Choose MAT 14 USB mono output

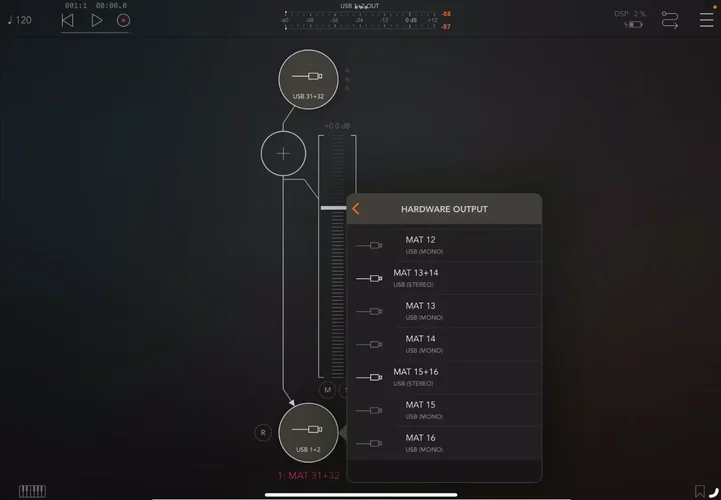click(x=444, y=344)
